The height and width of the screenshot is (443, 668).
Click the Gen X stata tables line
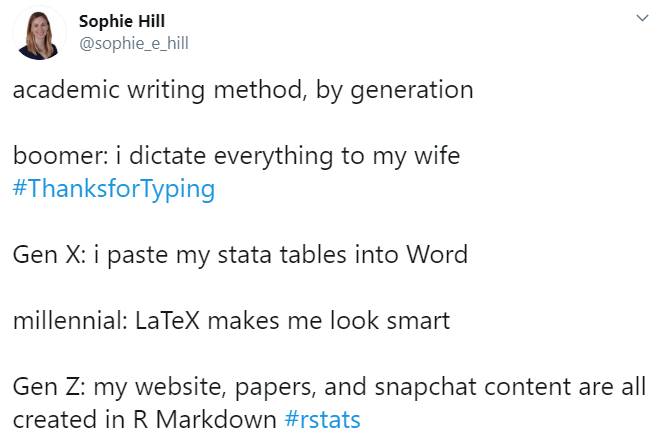pyautogui.click(x=240, y=255)
